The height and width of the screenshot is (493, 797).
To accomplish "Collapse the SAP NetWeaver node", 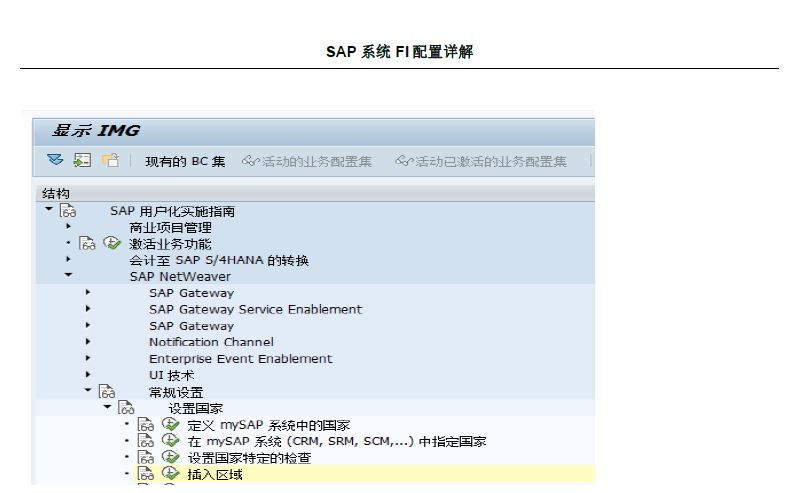I will (68, 274).
